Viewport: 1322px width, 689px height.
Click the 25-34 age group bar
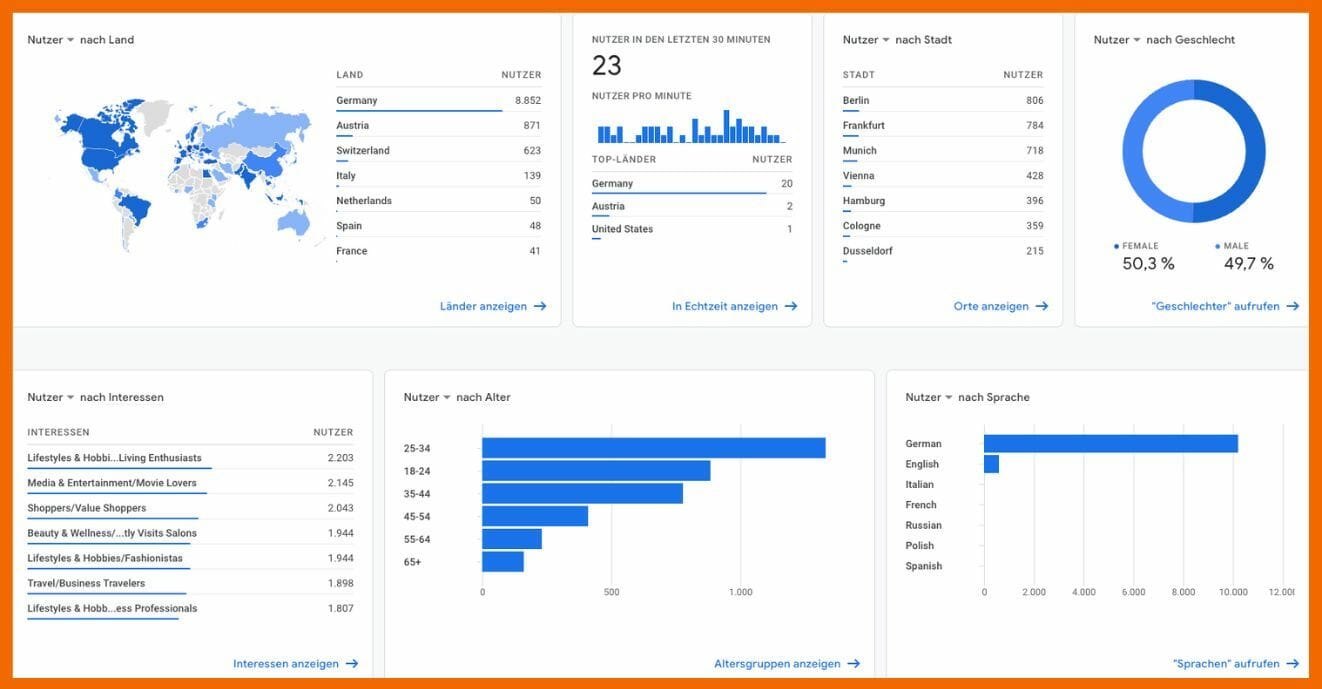click(x=653, y=448)
